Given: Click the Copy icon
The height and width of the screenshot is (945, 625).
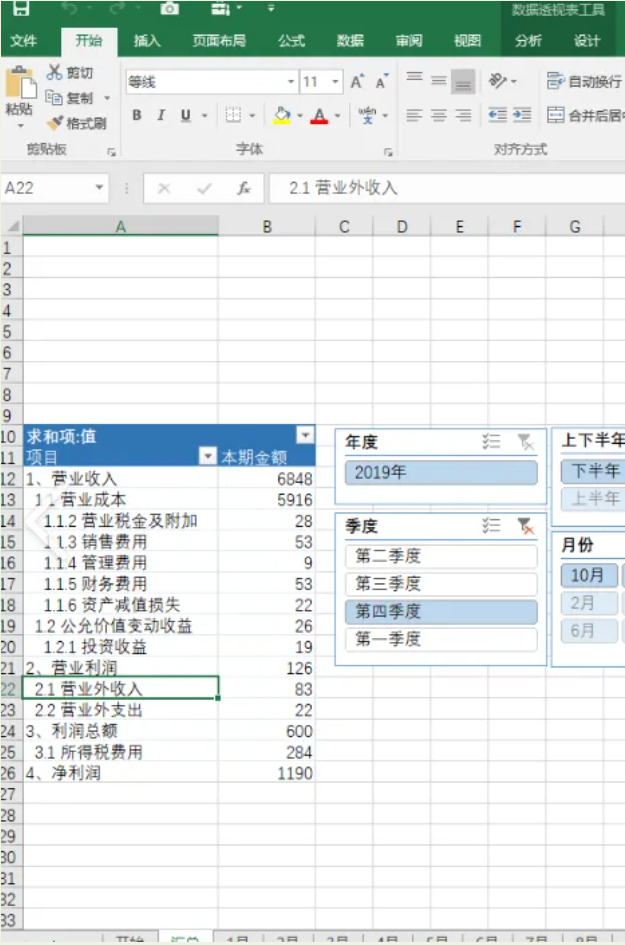Looking at the screenshot, I should (x=54, y=97).
